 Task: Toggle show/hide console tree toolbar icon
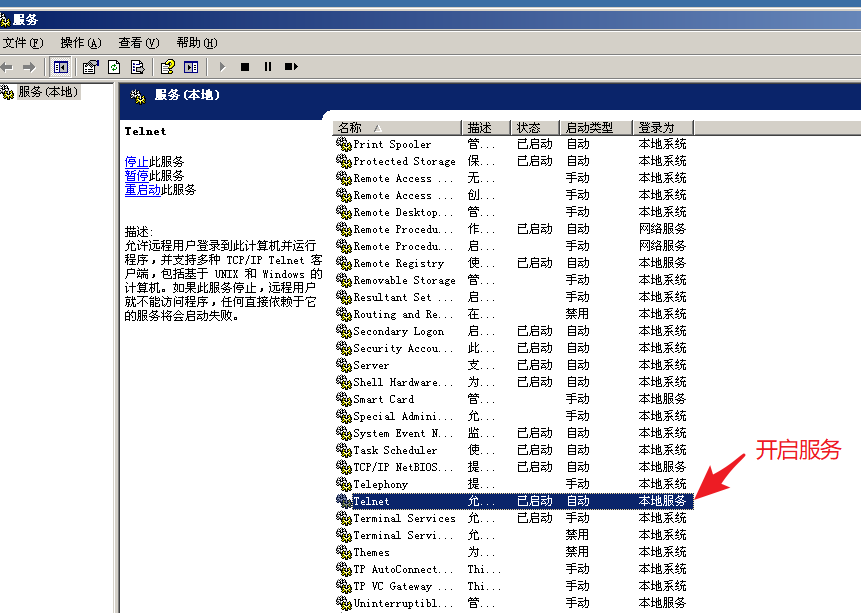[60, 67]
